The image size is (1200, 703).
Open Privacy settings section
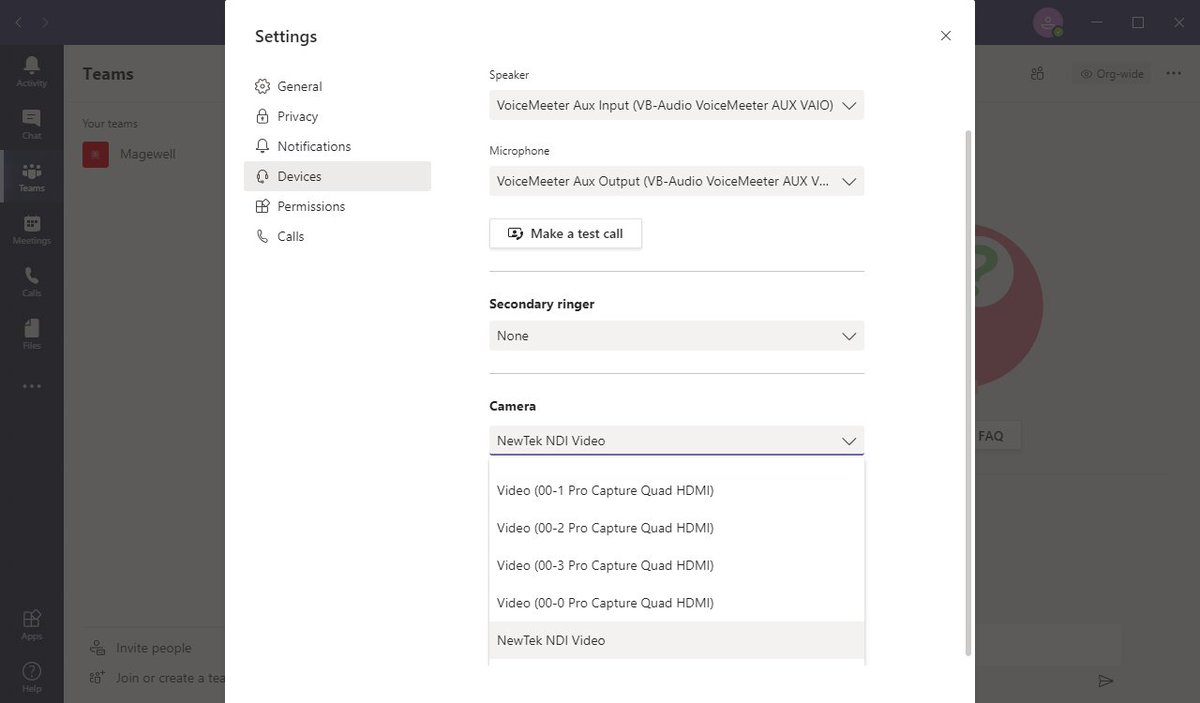click(x=337, y=116)
